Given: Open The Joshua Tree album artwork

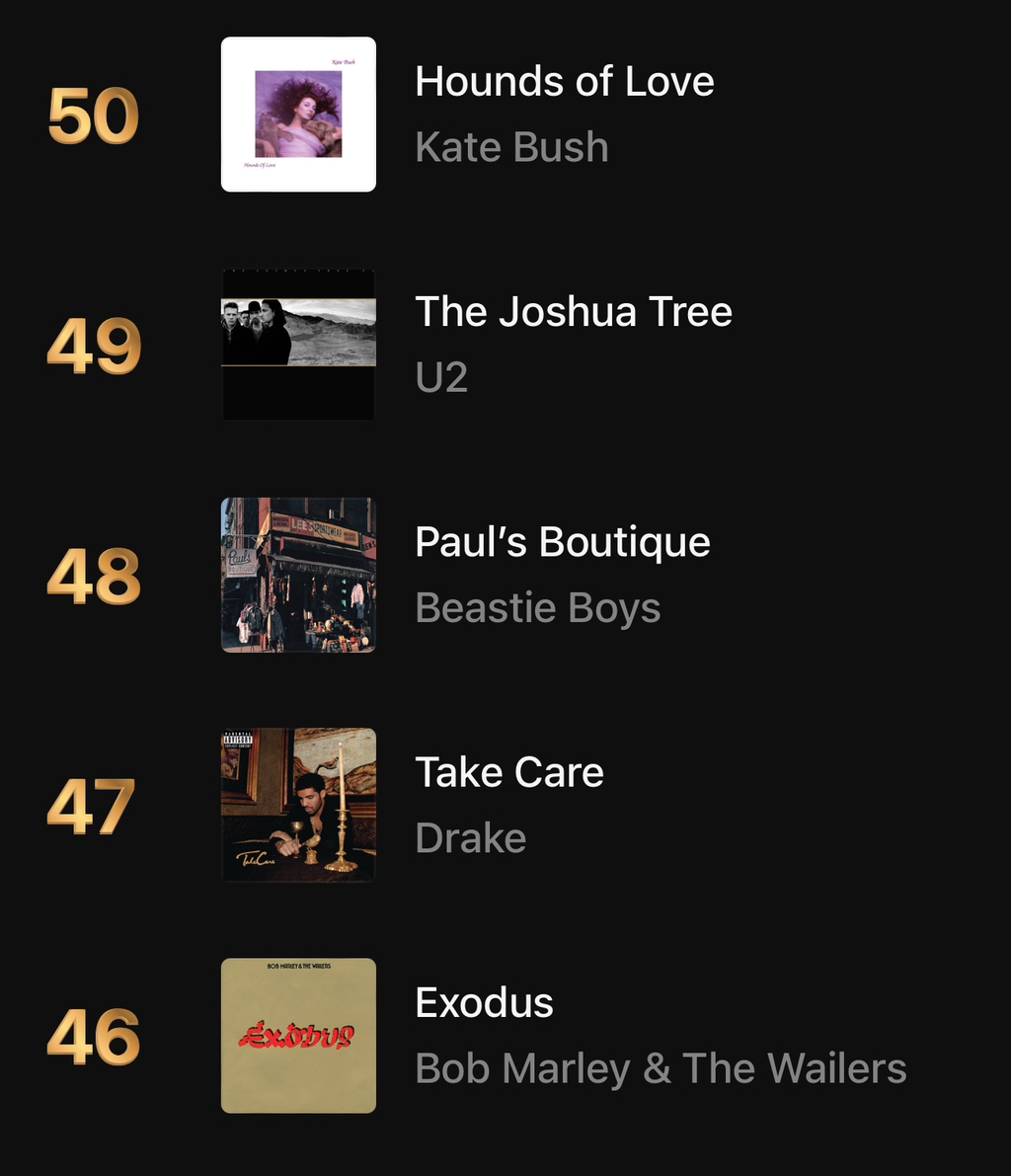Looking at the screenshot, I should (298, 345).
